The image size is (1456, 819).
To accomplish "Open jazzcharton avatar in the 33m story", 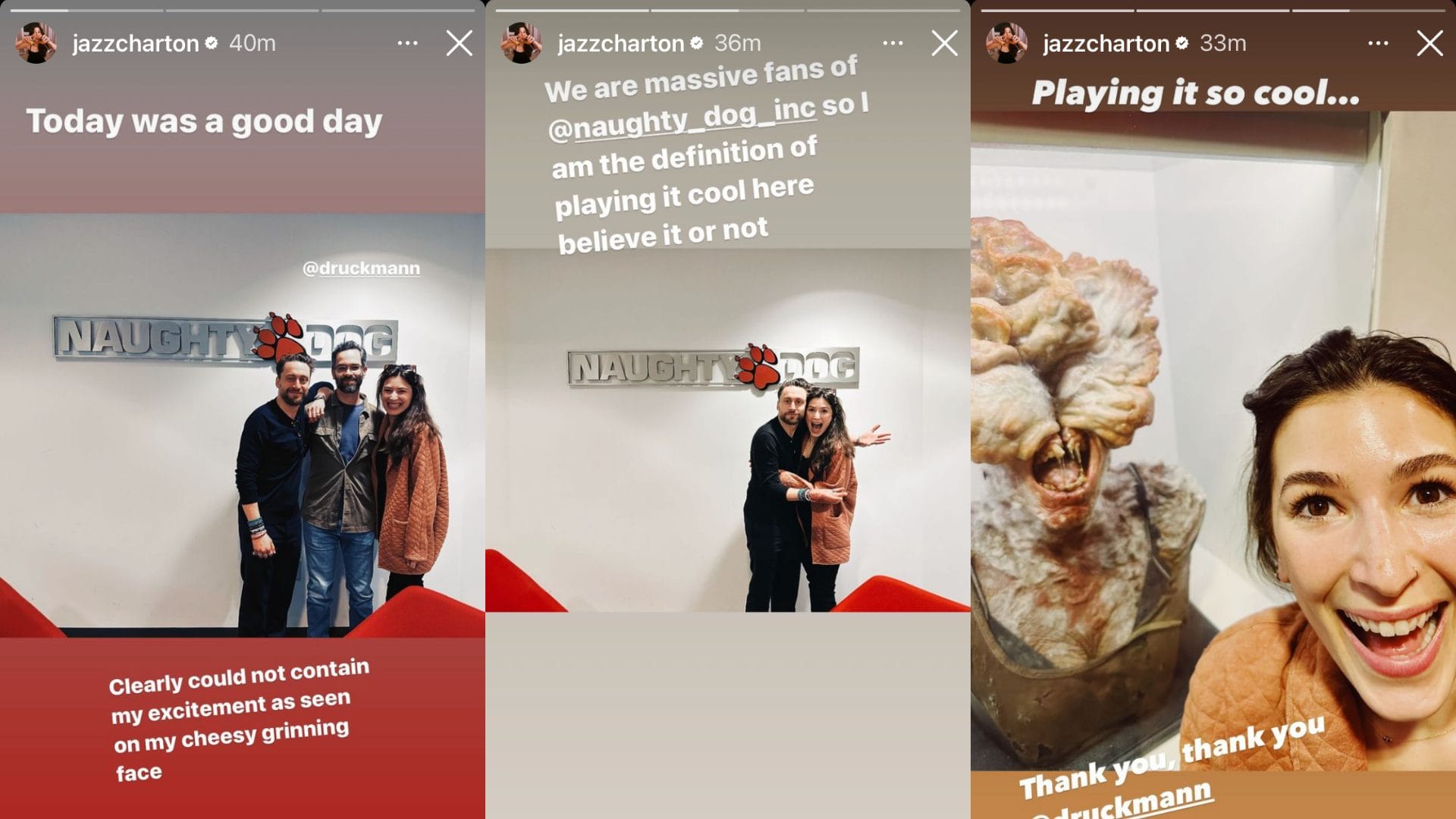I will click(1006, 43).
